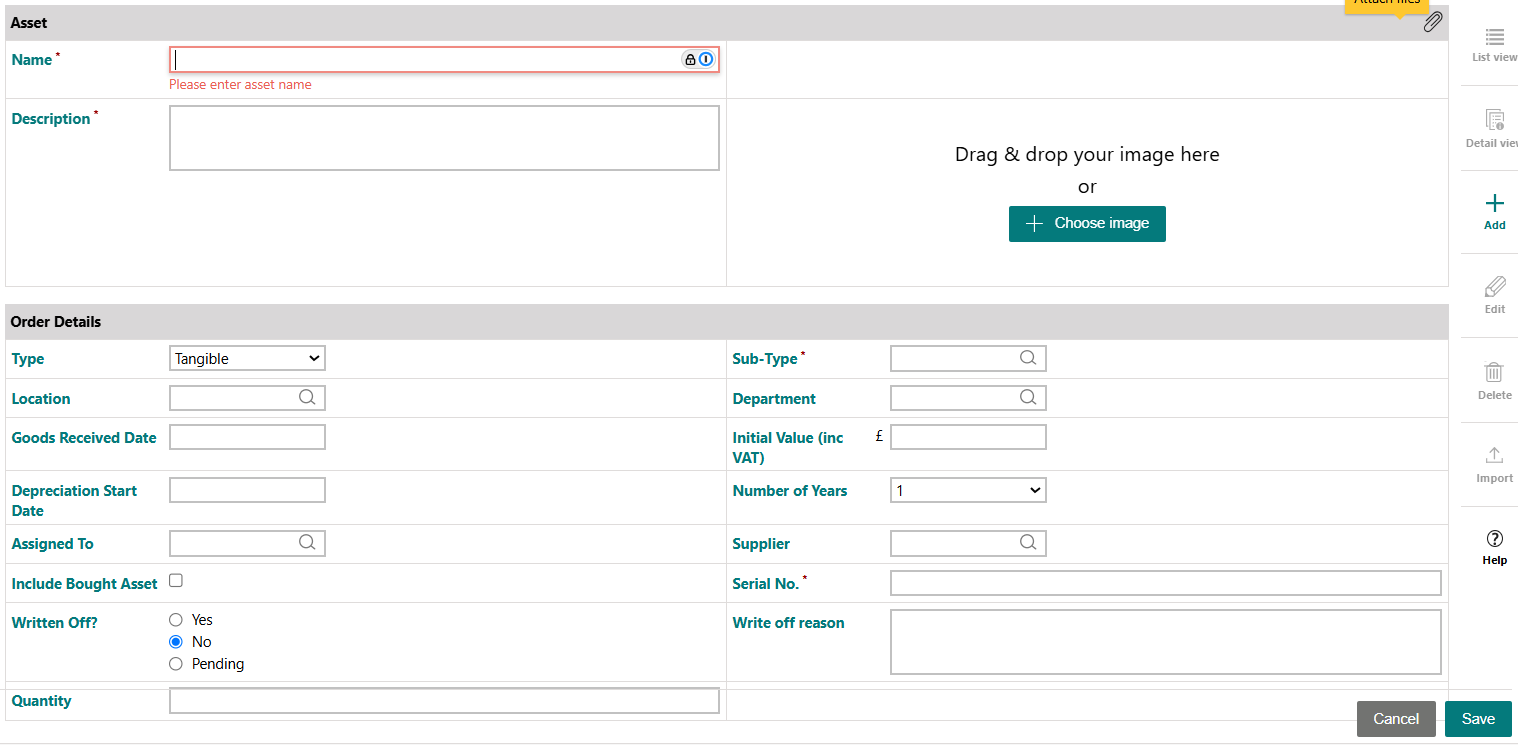
Task: Click the Order Details section header
Action: [x=727, y=322]
